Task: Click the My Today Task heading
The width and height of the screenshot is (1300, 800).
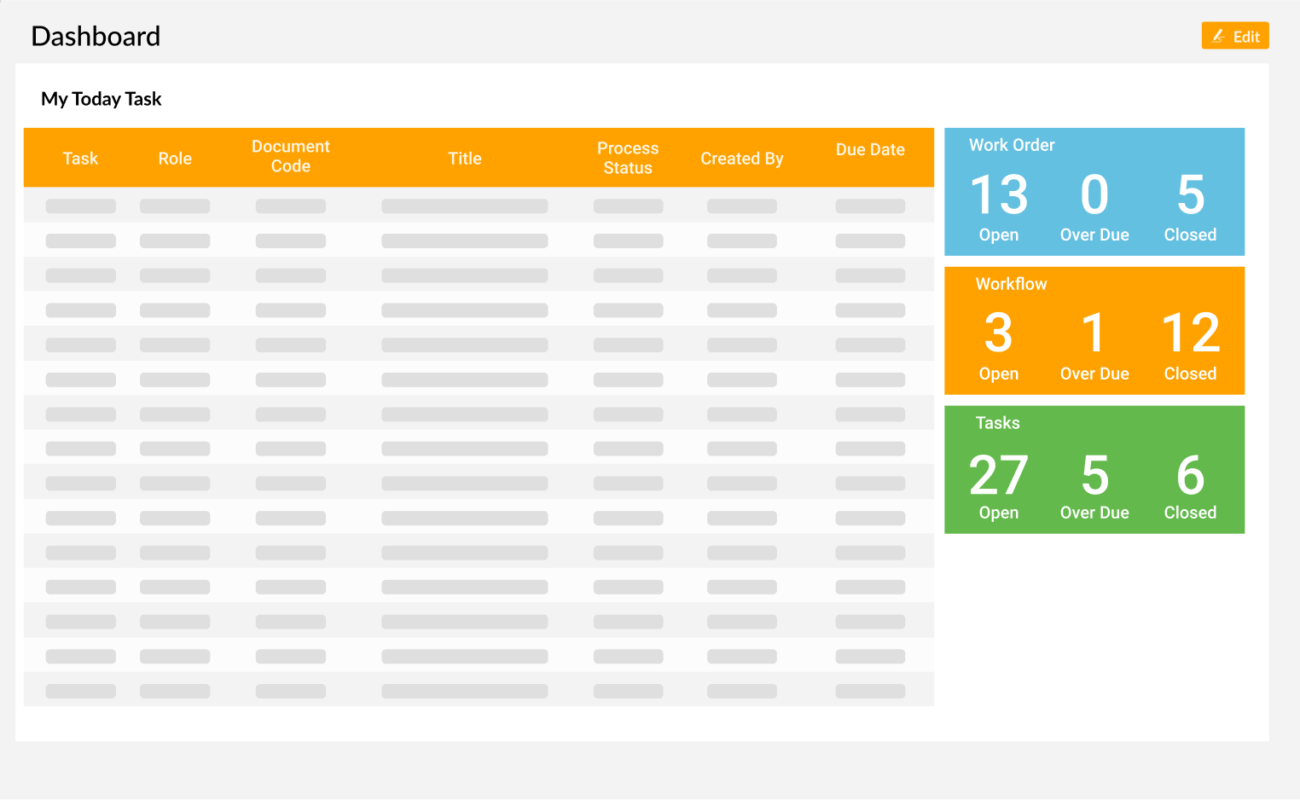Action: (x=101, y=99)
